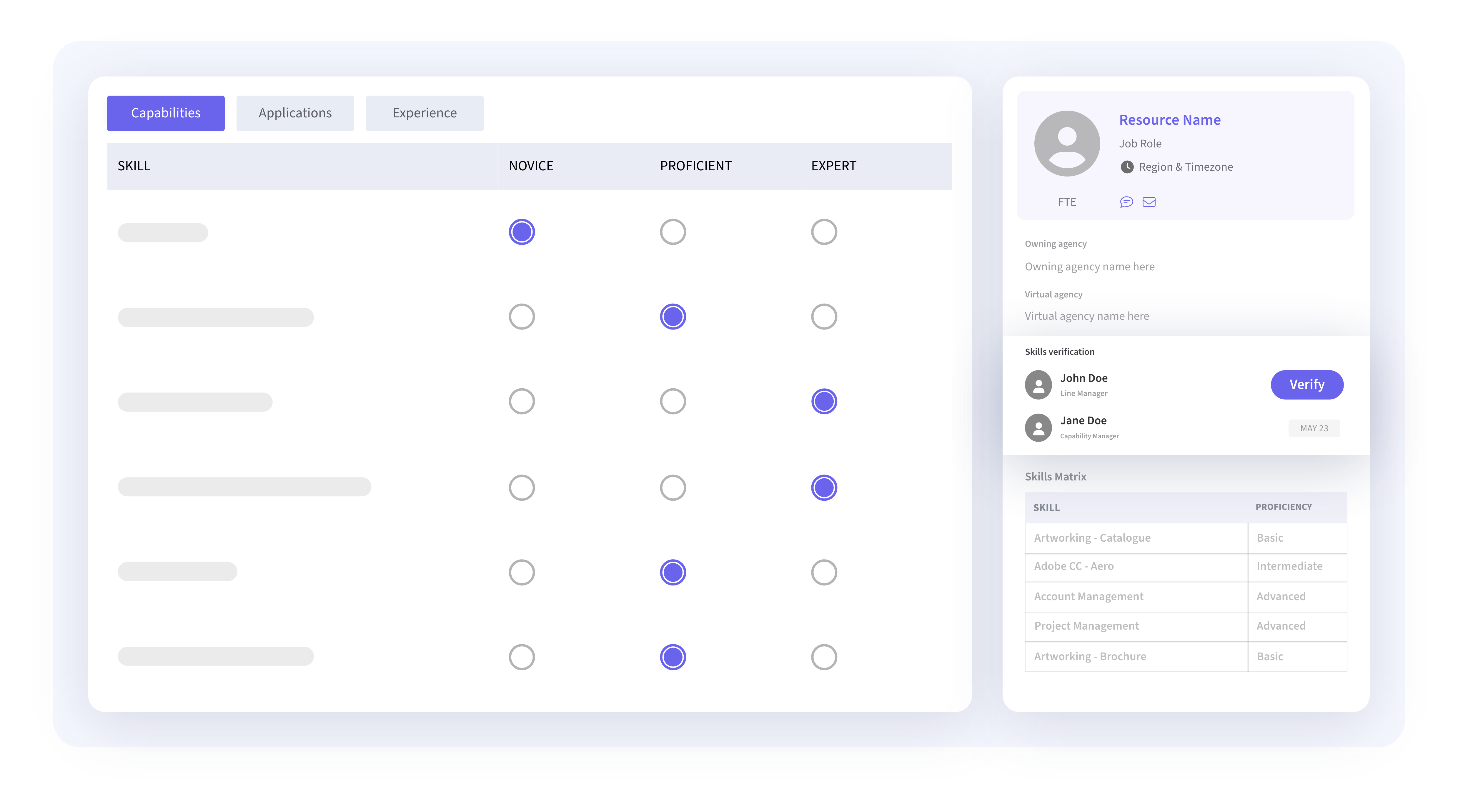This screenshot has height=812, width=1458.
Task: Click the large Resource Name profile avatar
Action: pos(1067,144)
